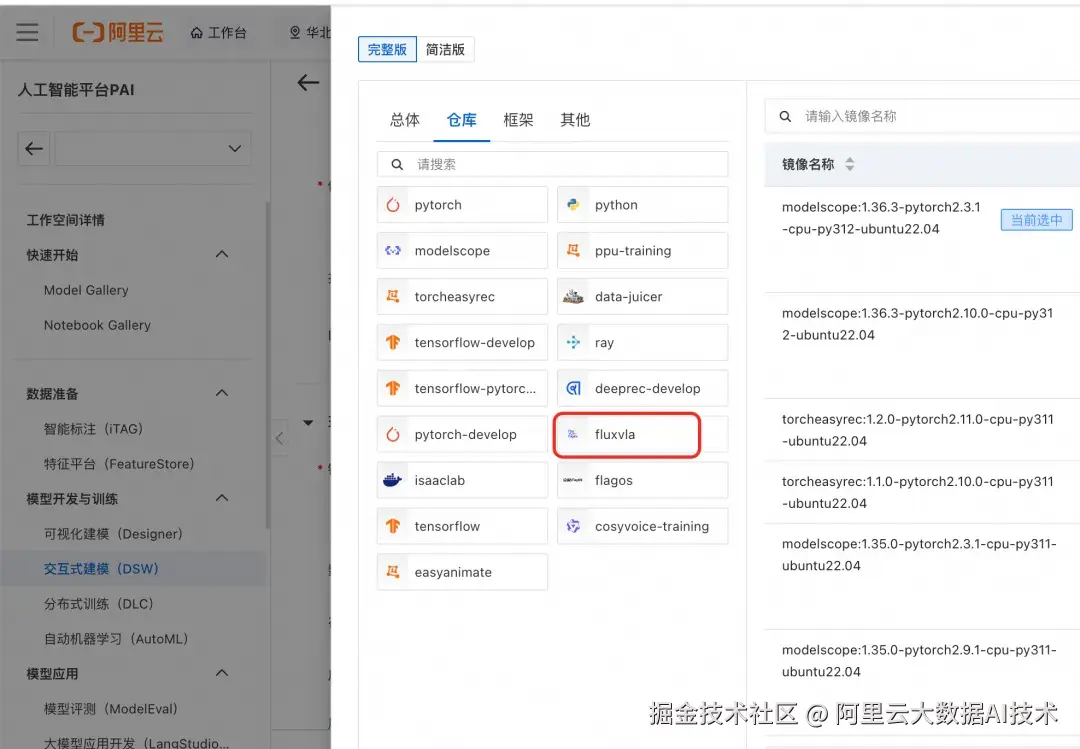Viewport: 1080px width, 749px height.
Task: Open the hamburger menu icon
Action: [27, 32]
